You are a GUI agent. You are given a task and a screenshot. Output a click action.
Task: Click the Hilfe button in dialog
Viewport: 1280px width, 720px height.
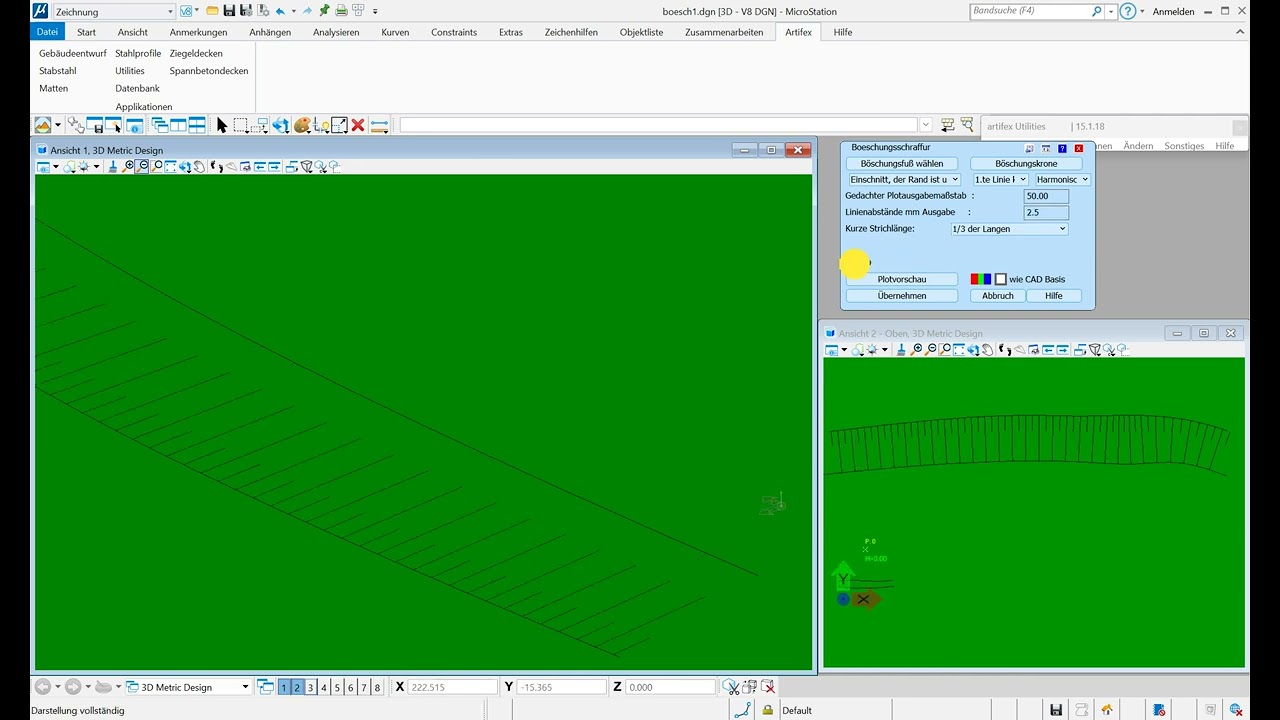click(1054, 296)
